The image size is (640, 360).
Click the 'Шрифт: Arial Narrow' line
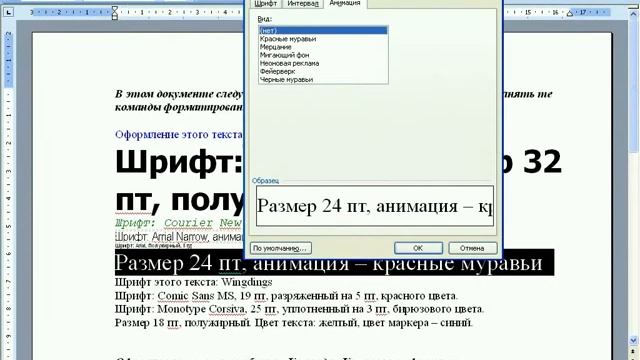click(x=179, y=237)
